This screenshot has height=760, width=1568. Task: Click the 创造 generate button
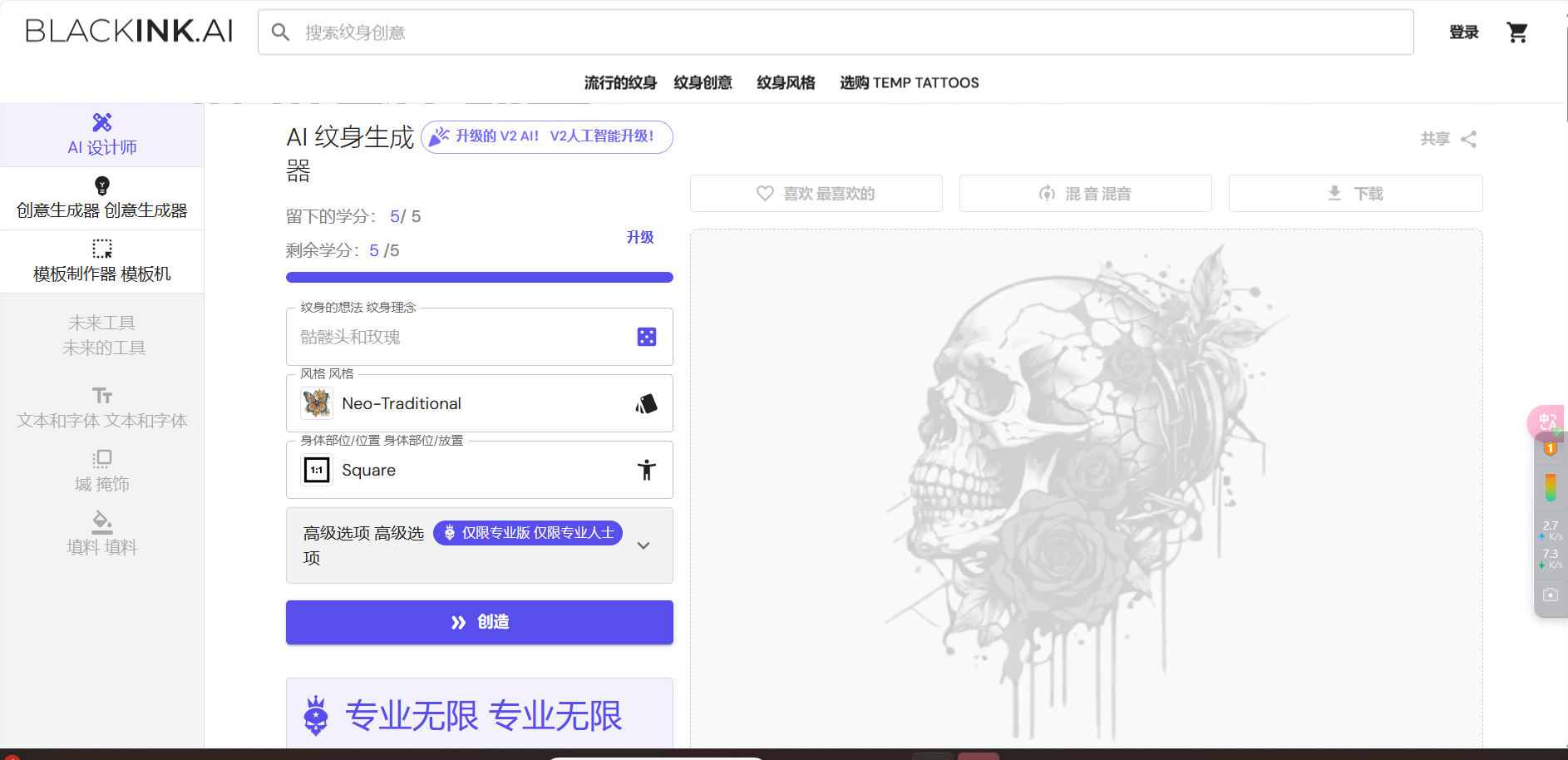point(479,622)
